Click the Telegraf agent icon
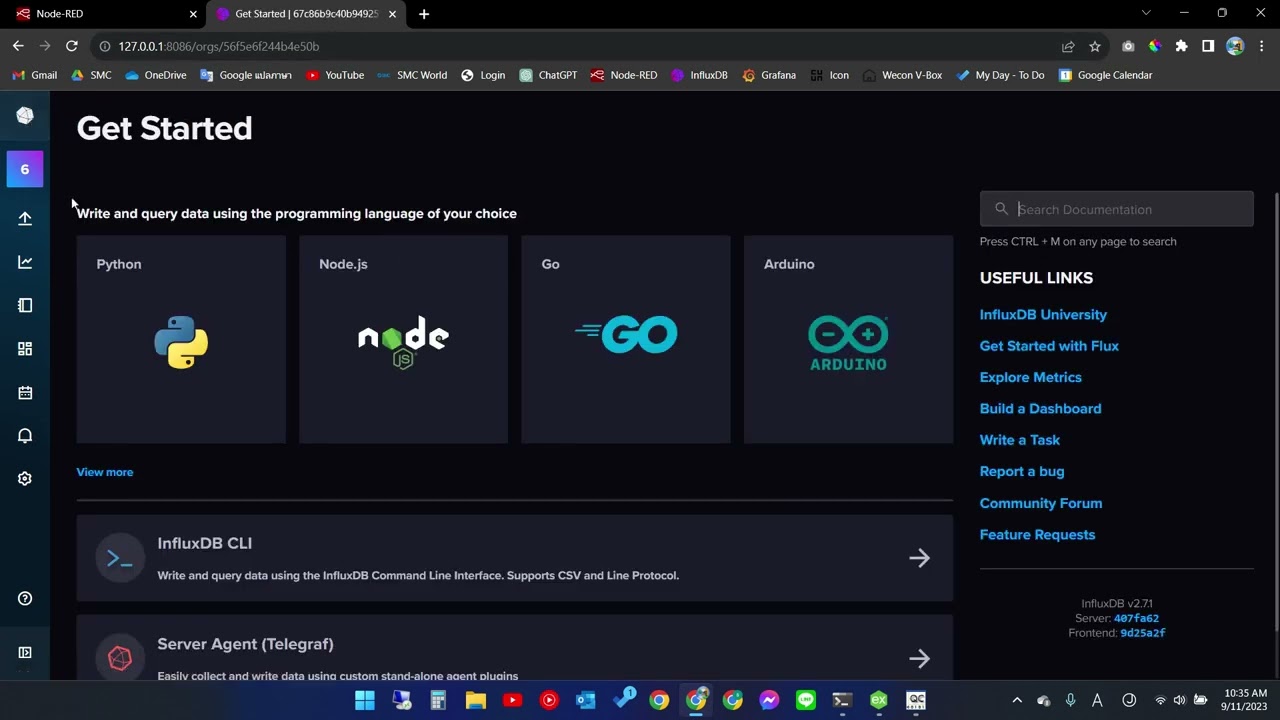 [120, 658]
